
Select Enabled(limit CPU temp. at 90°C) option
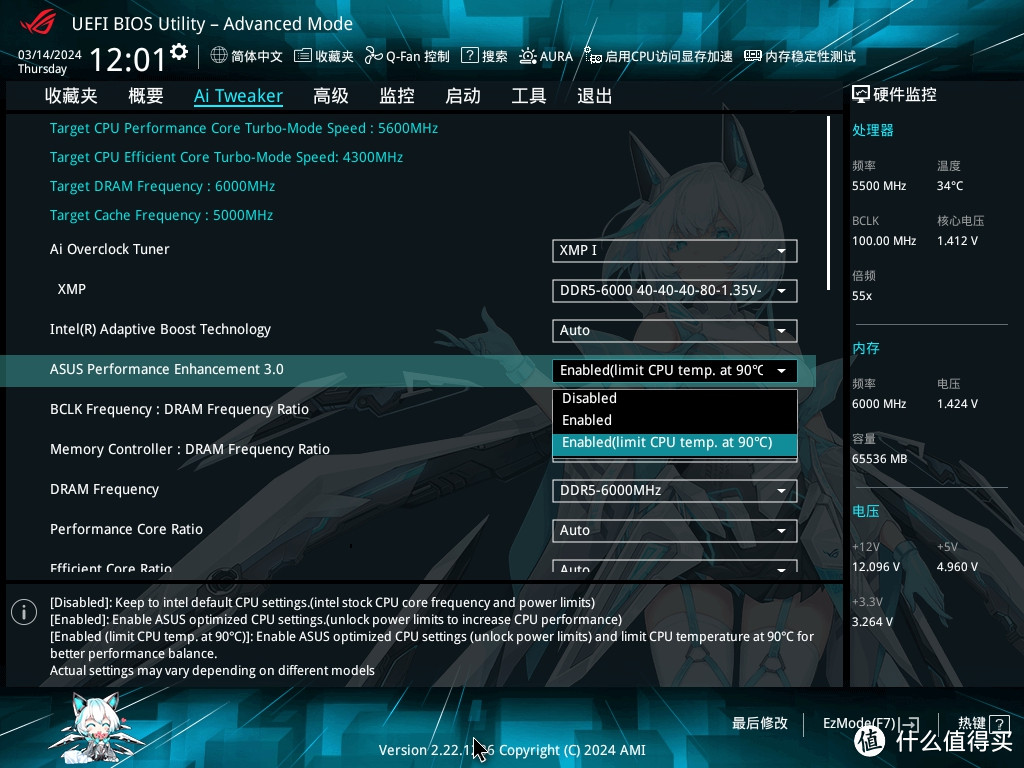tap(675, 443)
